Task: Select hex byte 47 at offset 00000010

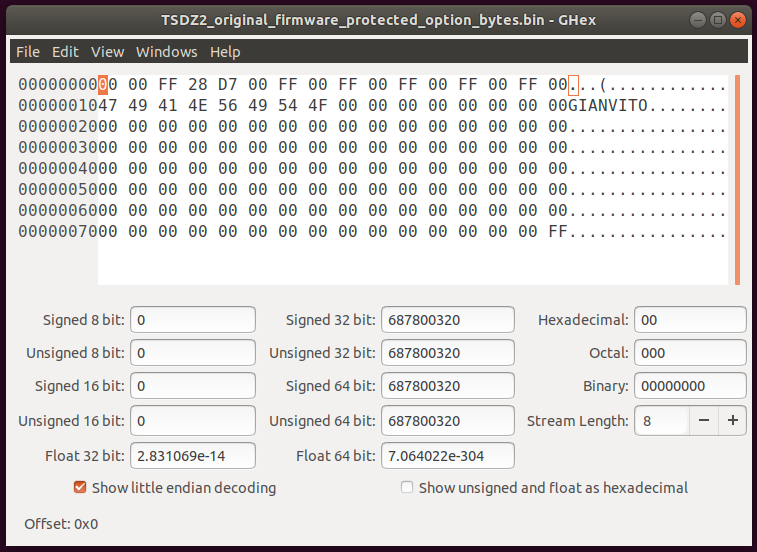Action: pyautogui.click(x=108, y=105)
